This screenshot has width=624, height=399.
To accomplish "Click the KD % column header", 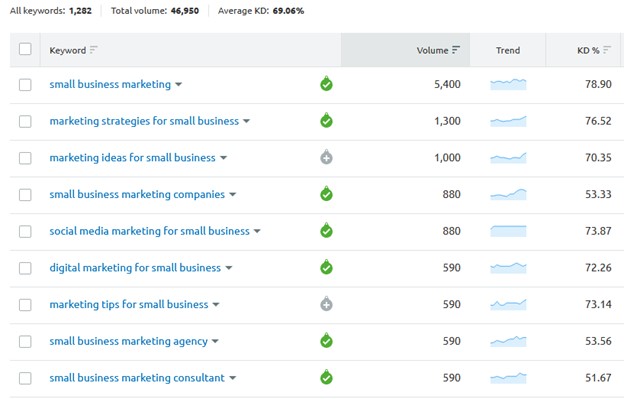I will pyautogui.click(x=583, y=50).
